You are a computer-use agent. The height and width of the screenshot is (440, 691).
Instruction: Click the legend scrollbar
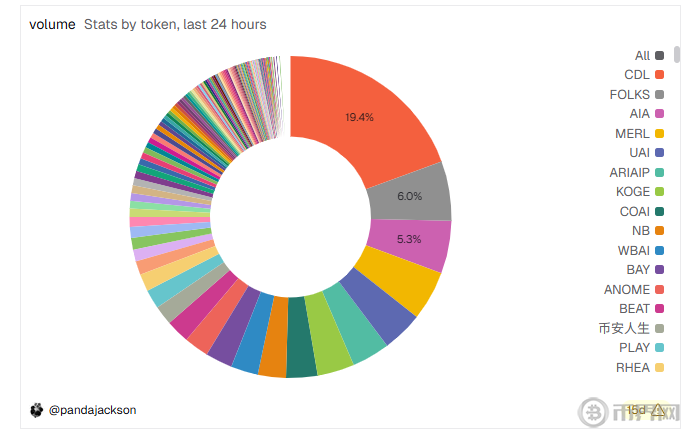coord(677,55)
